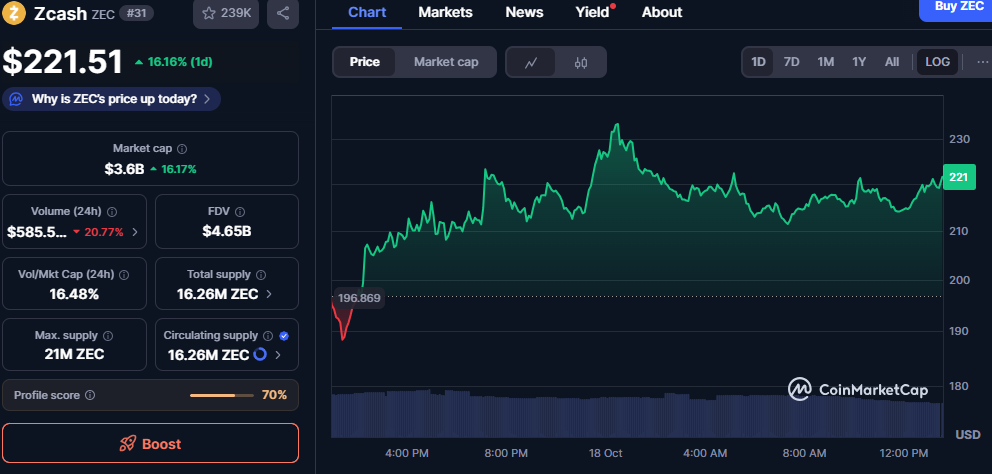Click the share icon beside watchlist count

coord(283,14)
